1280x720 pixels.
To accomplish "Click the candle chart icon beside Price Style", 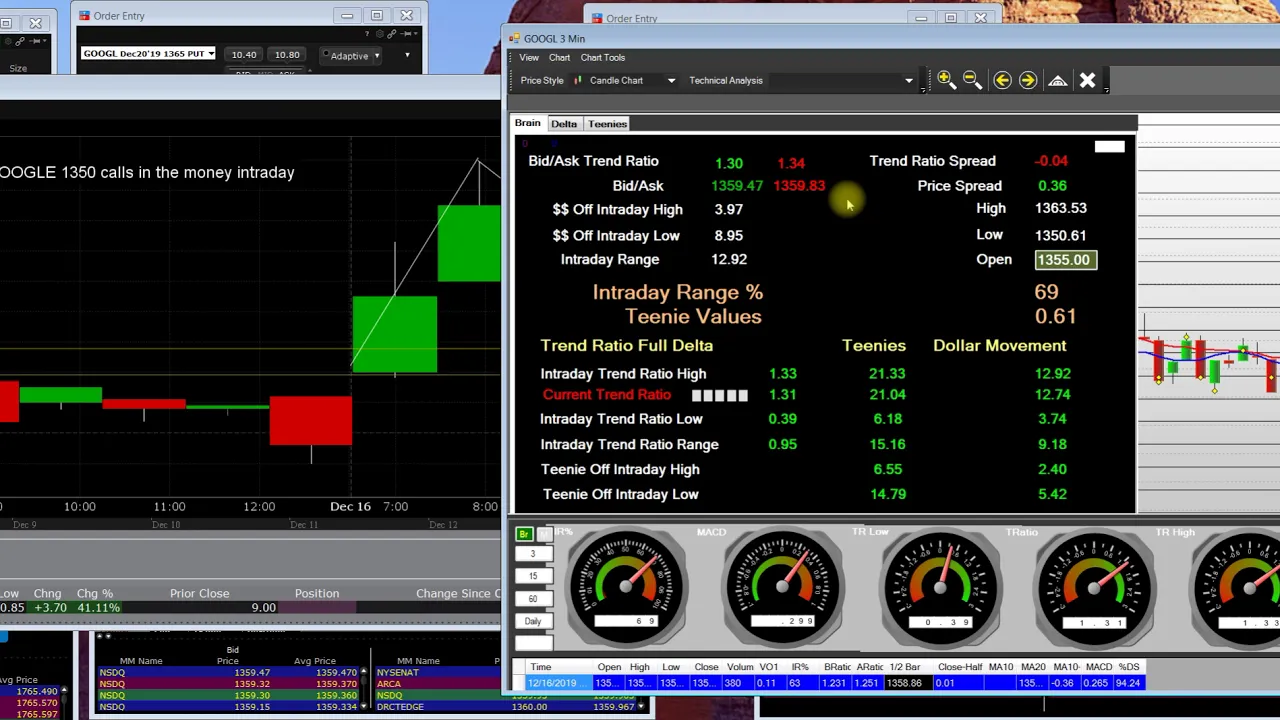I will click(x=577, y=80).
